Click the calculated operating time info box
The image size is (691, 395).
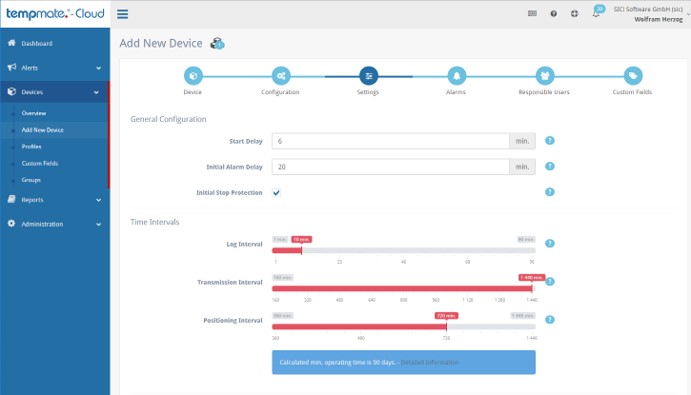tap(404, 362)
